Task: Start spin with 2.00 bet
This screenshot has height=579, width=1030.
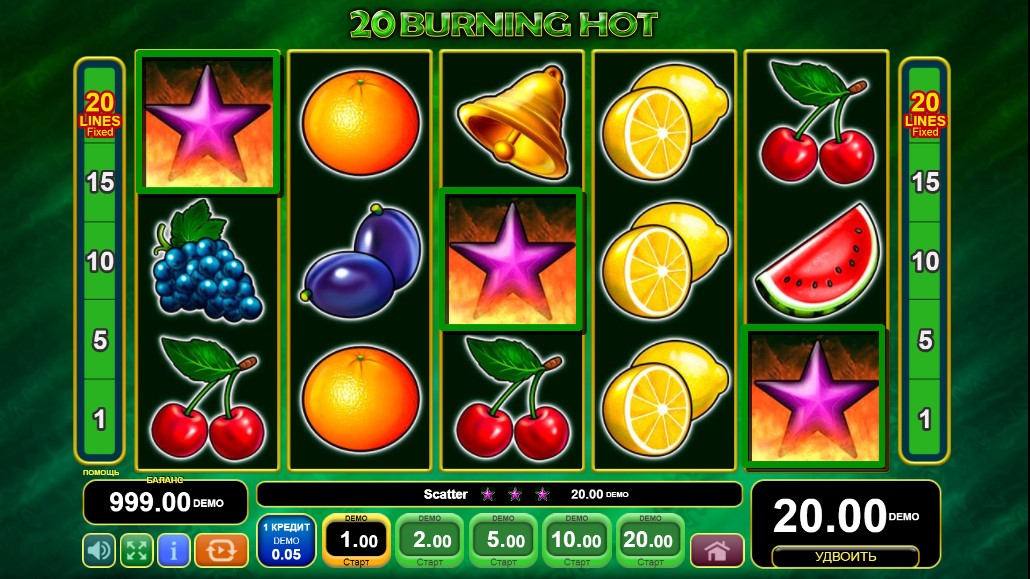Action: pos(430,541)
